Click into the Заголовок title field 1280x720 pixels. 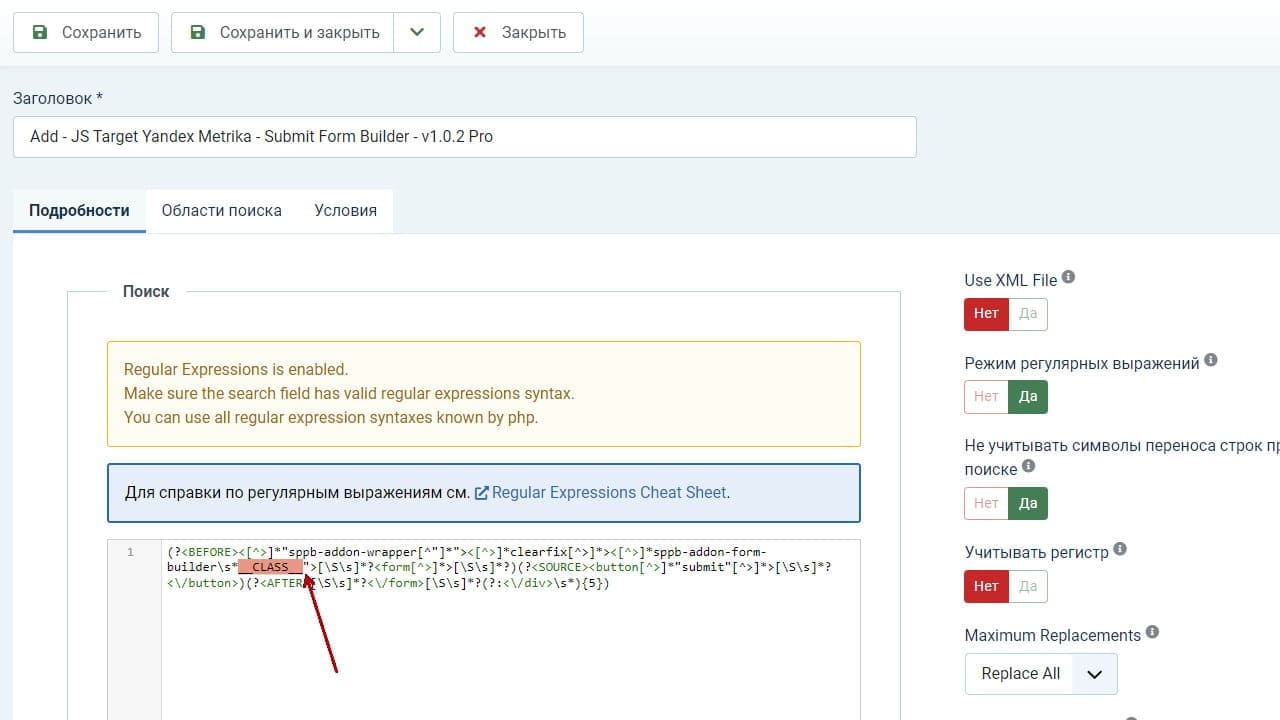tap(465, 137)
